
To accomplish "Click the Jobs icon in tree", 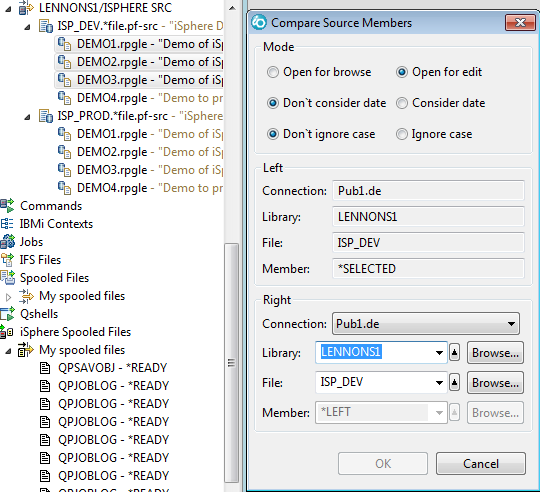I will [8, 242].
